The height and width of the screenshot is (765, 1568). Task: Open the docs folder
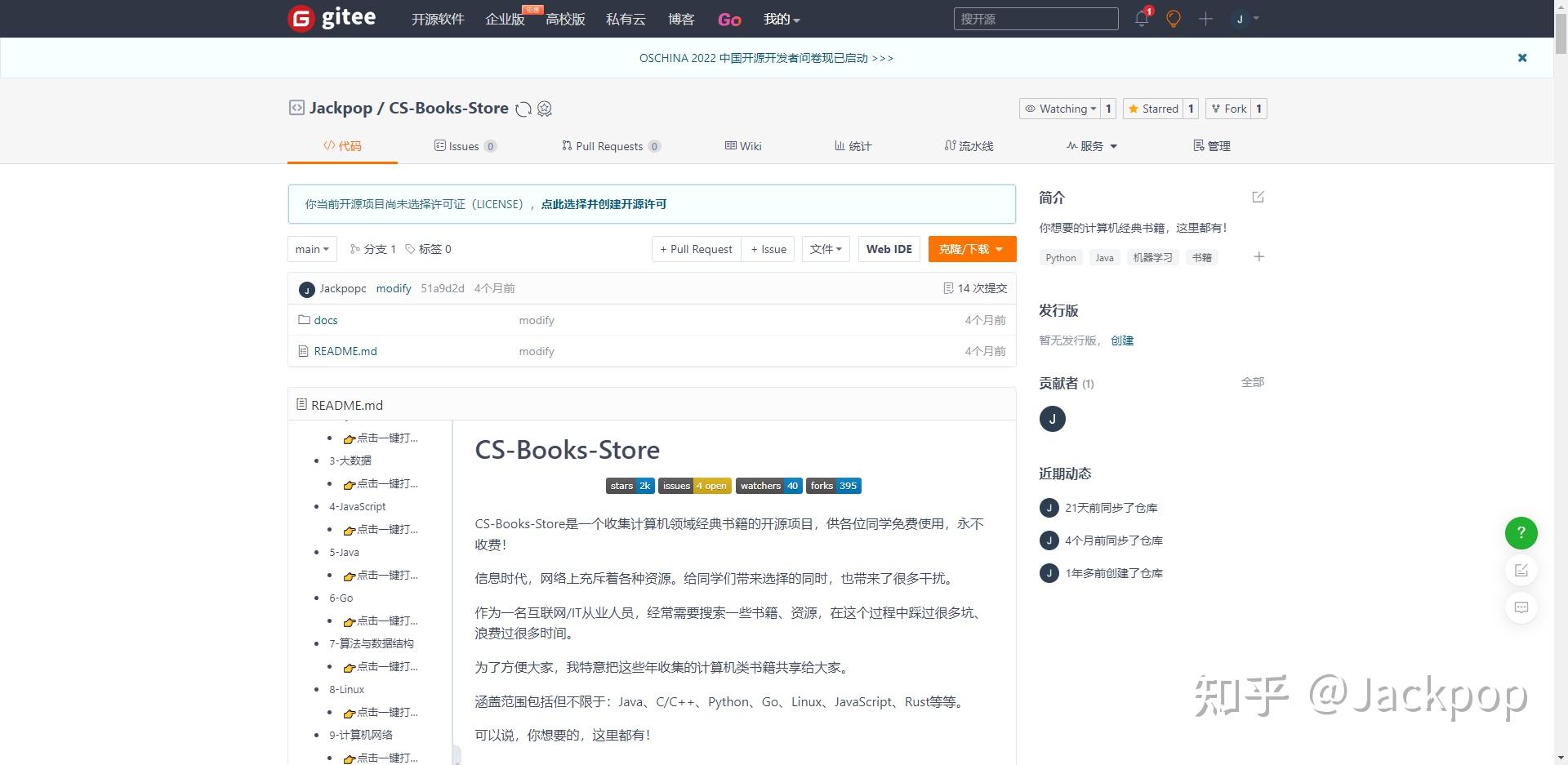(x=325, y=320)
